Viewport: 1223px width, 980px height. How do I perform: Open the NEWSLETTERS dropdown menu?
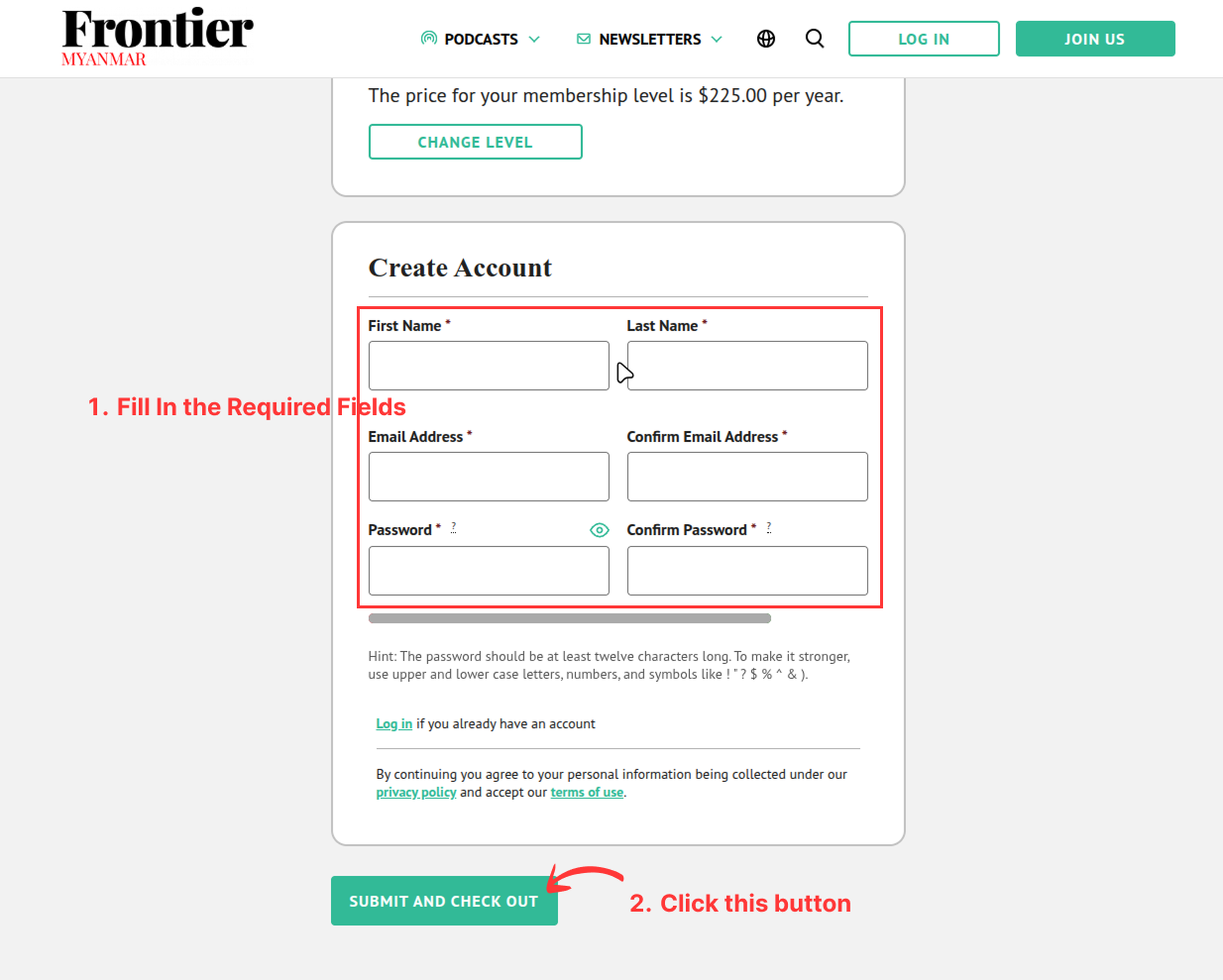coord(649,39)
